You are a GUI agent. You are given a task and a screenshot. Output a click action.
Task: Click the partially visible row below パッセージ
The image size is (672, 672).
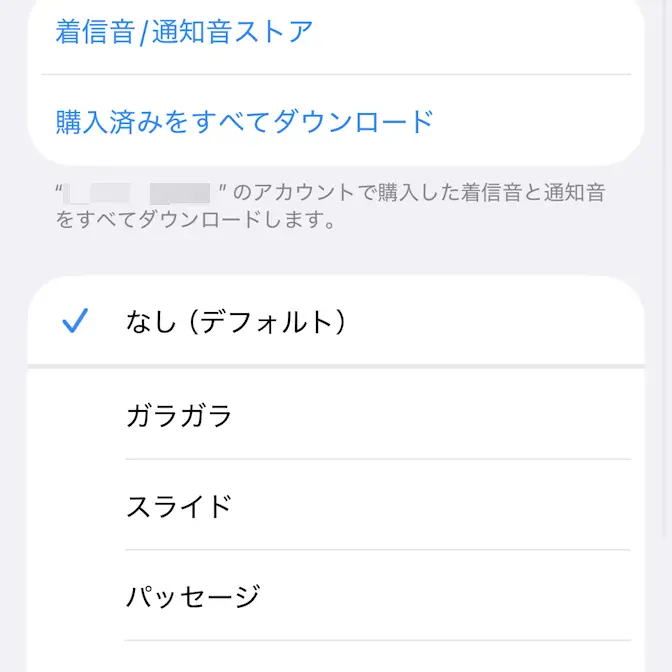click(x=336, y=658)
